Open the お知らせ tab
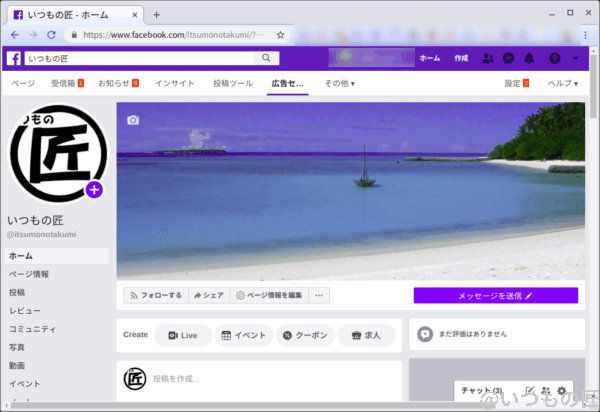Image resolution: width=600 pixels, height=412 pixels. [x=118, y=83]
